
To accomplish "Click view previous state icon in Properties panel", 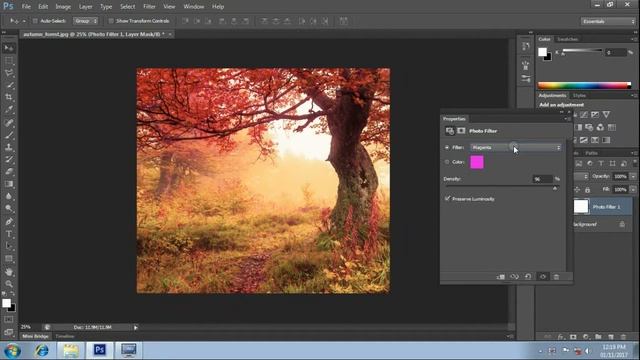I will coord(514,277).
